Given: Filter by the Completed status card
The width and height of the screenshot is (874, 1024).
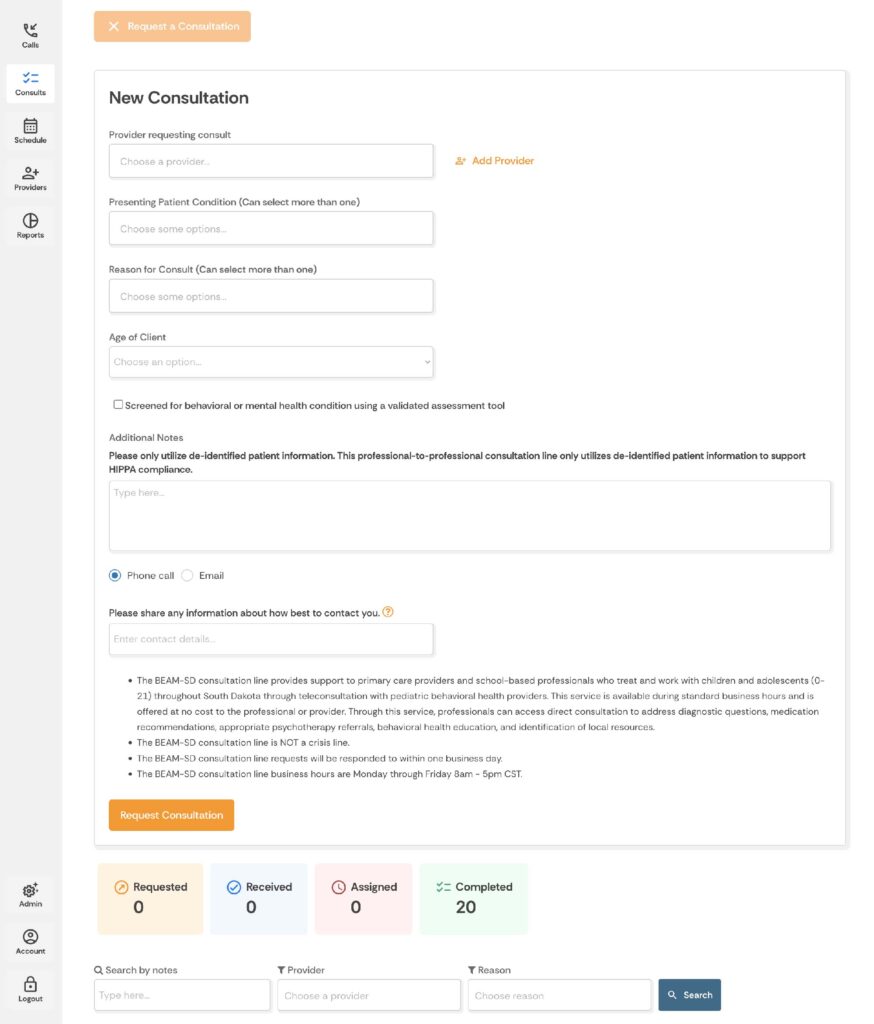Looking at the screenshot, I should [x=473, y=898].
